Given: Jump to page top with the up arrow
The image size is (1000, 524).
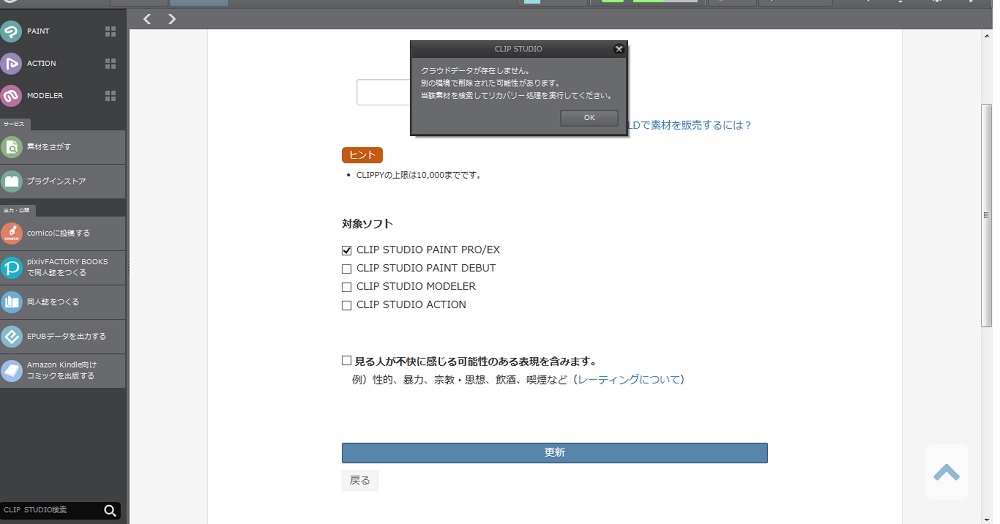Looking at the screenshot, I should click(x=946, y=472).
